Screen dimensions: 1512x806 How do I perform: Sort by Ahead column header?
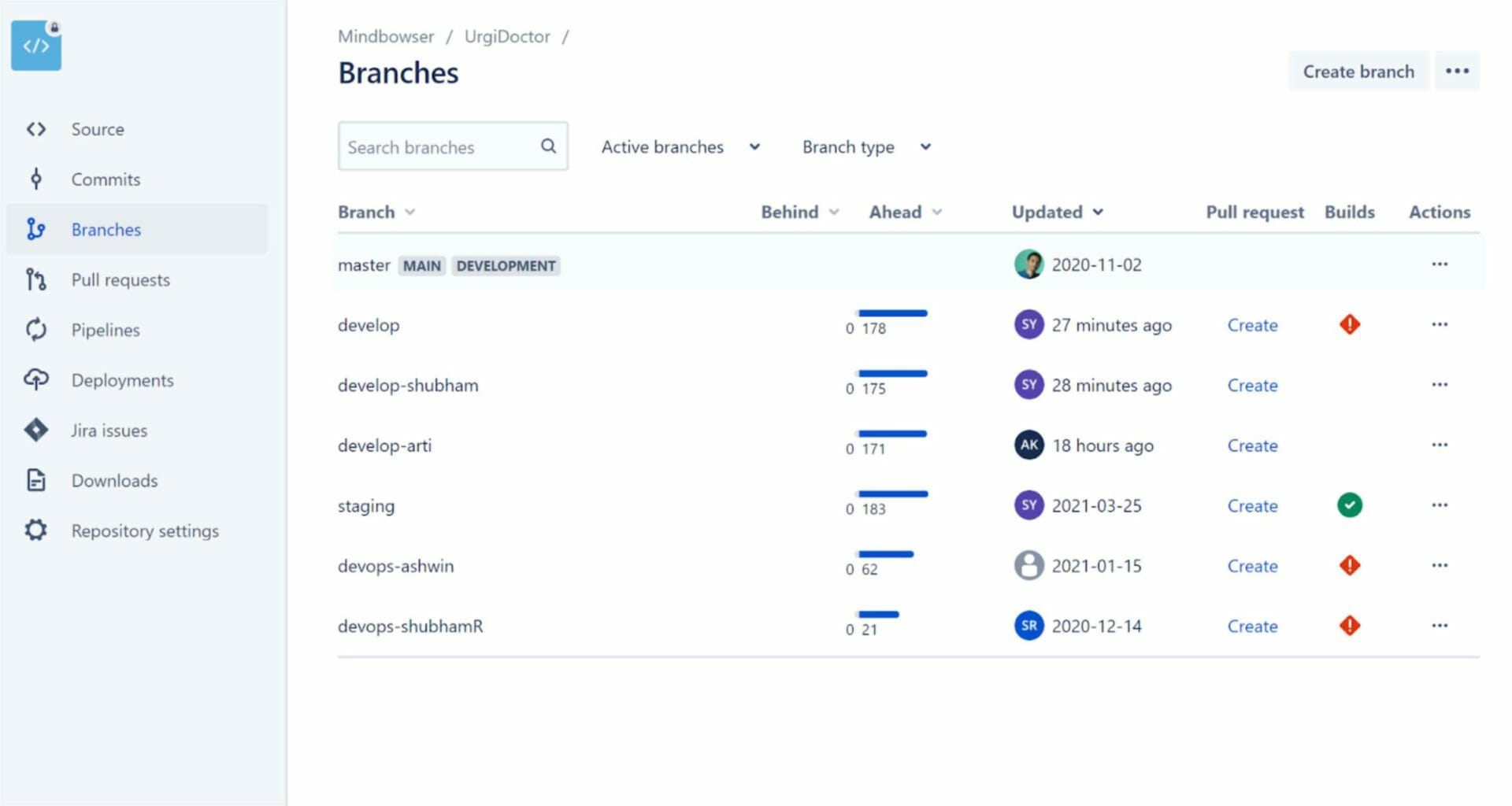906,212
